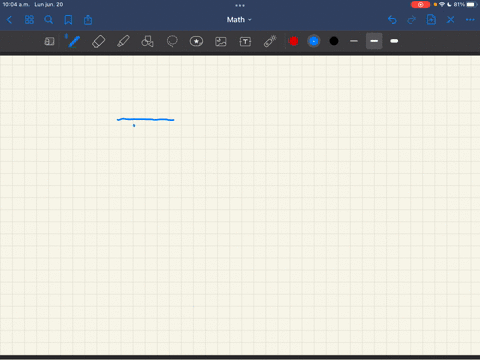Bookmark the current page
Screen dimensions: 480x360
coord(68,20)
